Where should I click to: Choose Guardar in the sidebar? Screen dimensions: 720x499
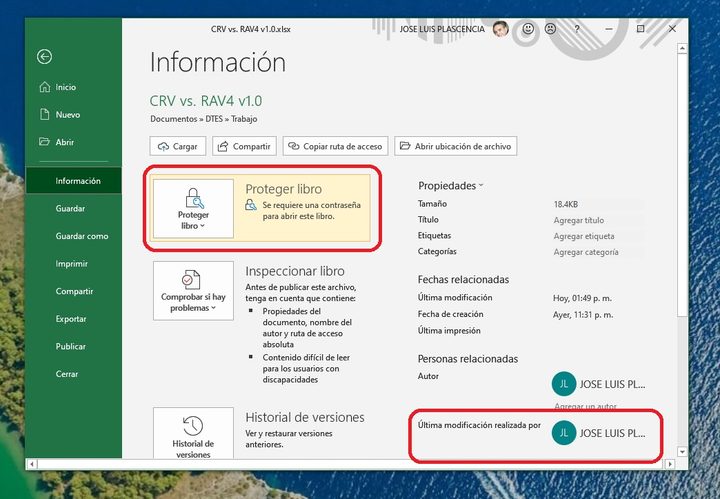point(73,208)
